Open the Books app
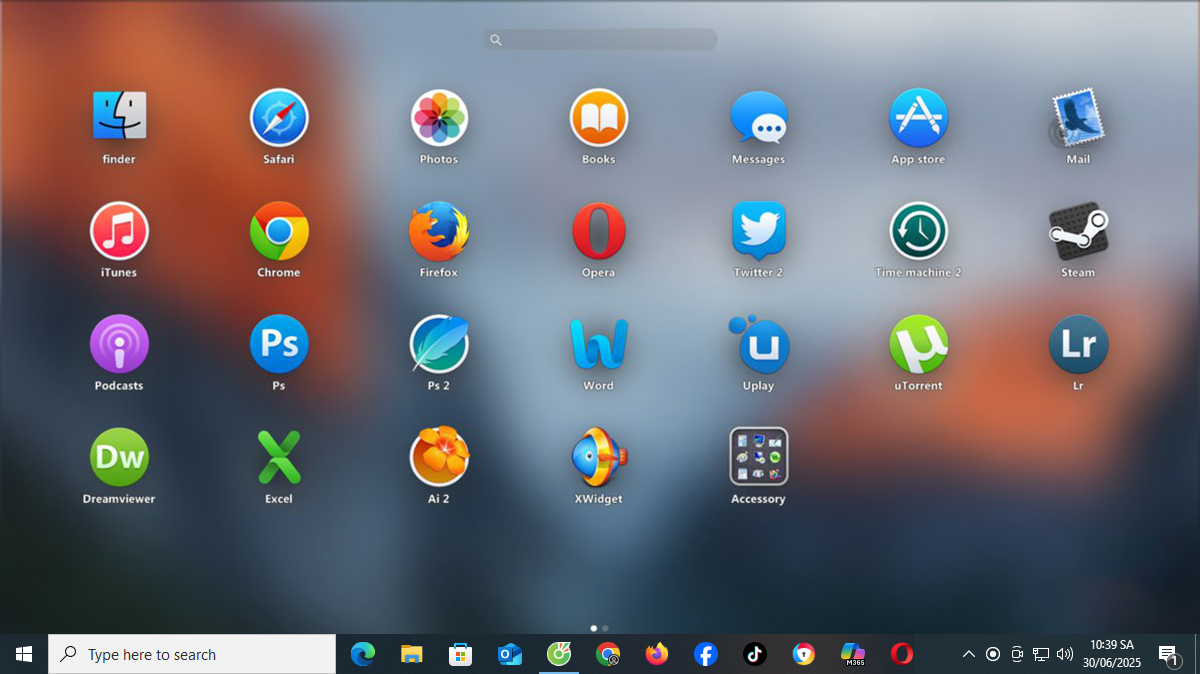This screenshot has width=1200, height=674. tap(599, 117)
